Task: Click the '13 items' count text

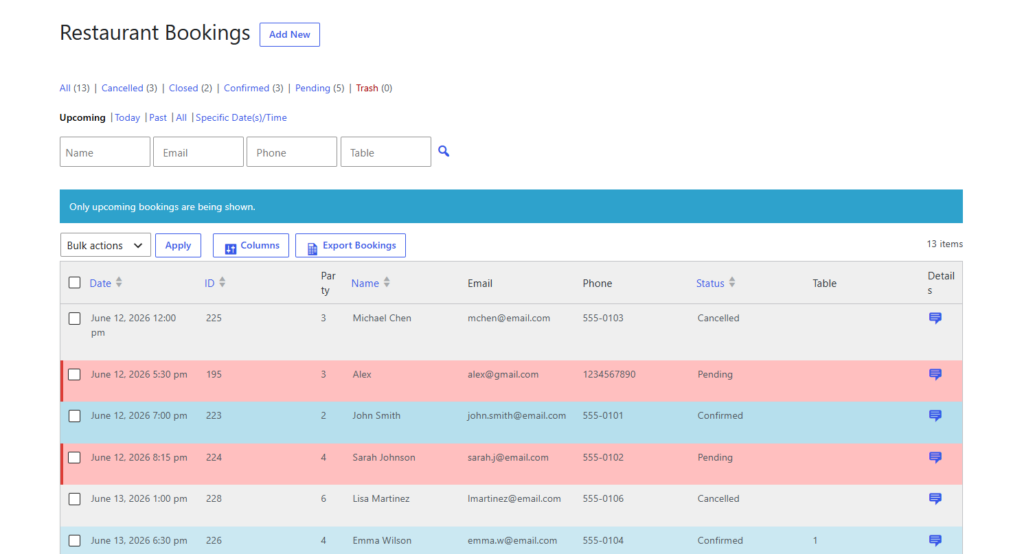Action: pyautogui.click(x=944, y=244)
